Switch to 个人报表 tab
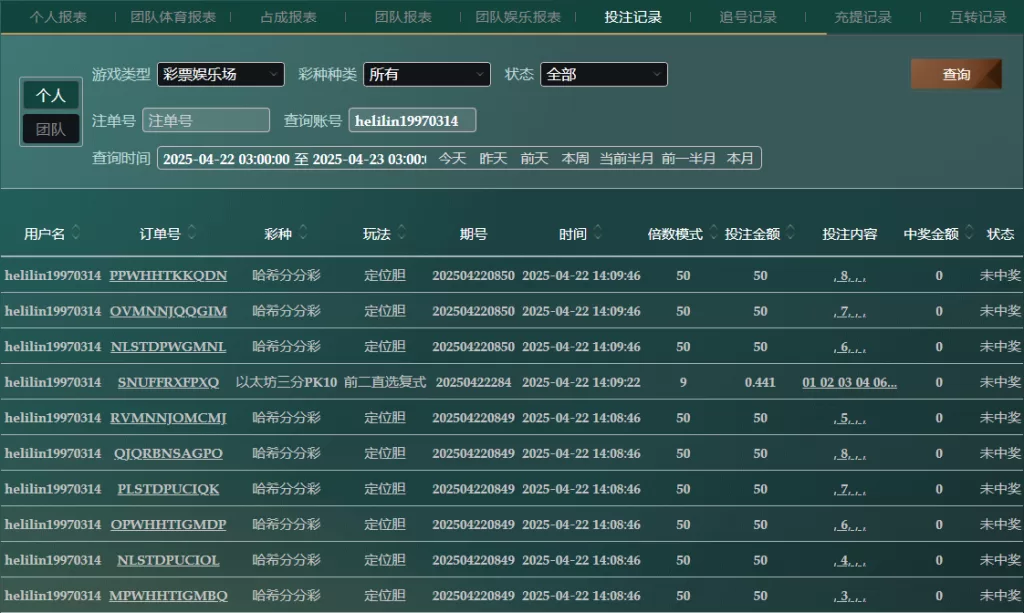Image resolution: width=1024 pixels, height=613 pixels. (58, 17)
